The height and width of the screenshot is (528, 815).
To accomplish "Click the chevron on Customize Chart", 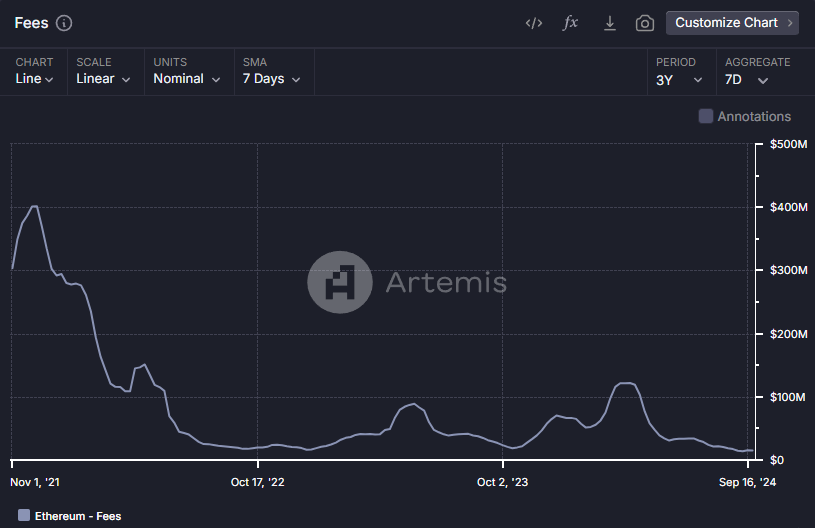I will tap(790, 23).
